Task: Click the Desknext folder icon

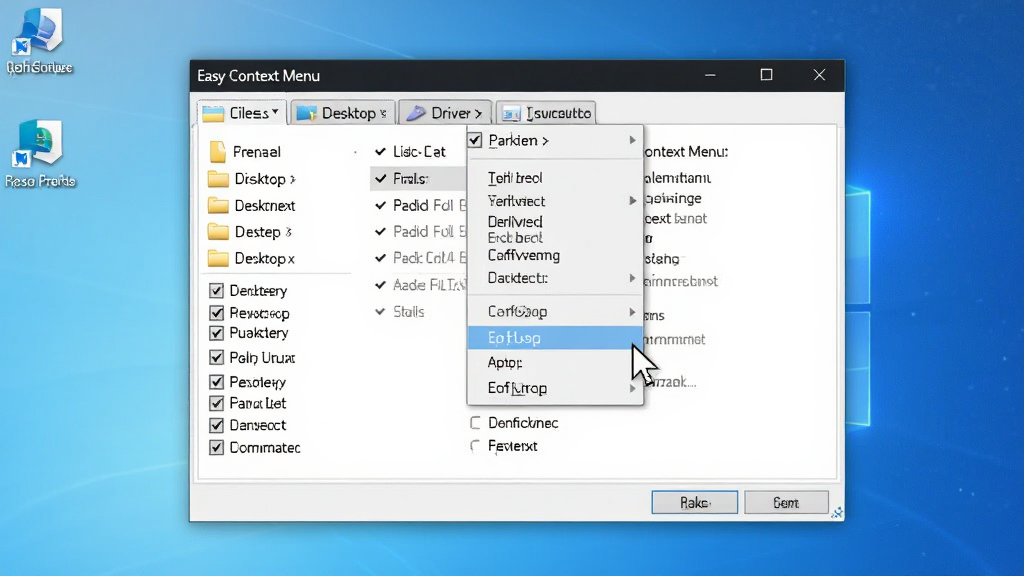Action: click(x=217, y=206)
